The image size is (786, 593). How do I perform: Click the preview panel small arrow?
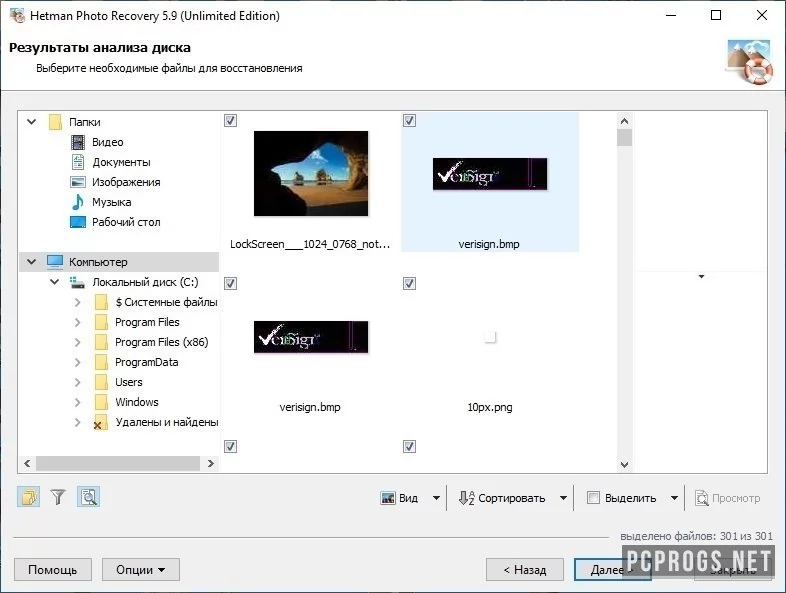coord(701,277)
